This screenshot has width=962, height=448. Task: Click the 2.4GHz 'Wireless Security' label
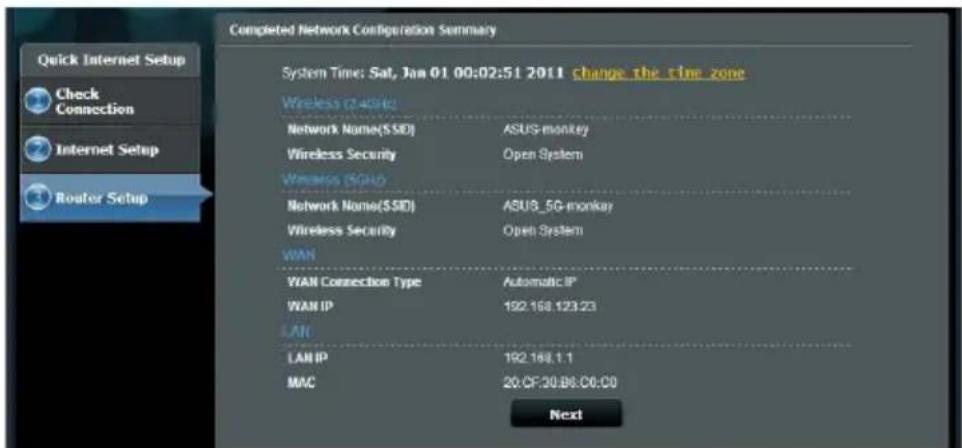tap(342, 155)
